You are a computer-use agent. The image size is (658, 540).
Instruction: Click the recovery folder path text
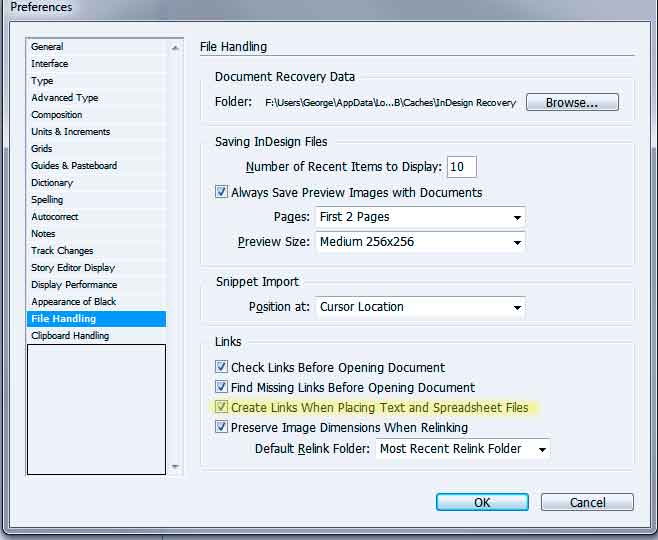point(390,103)
